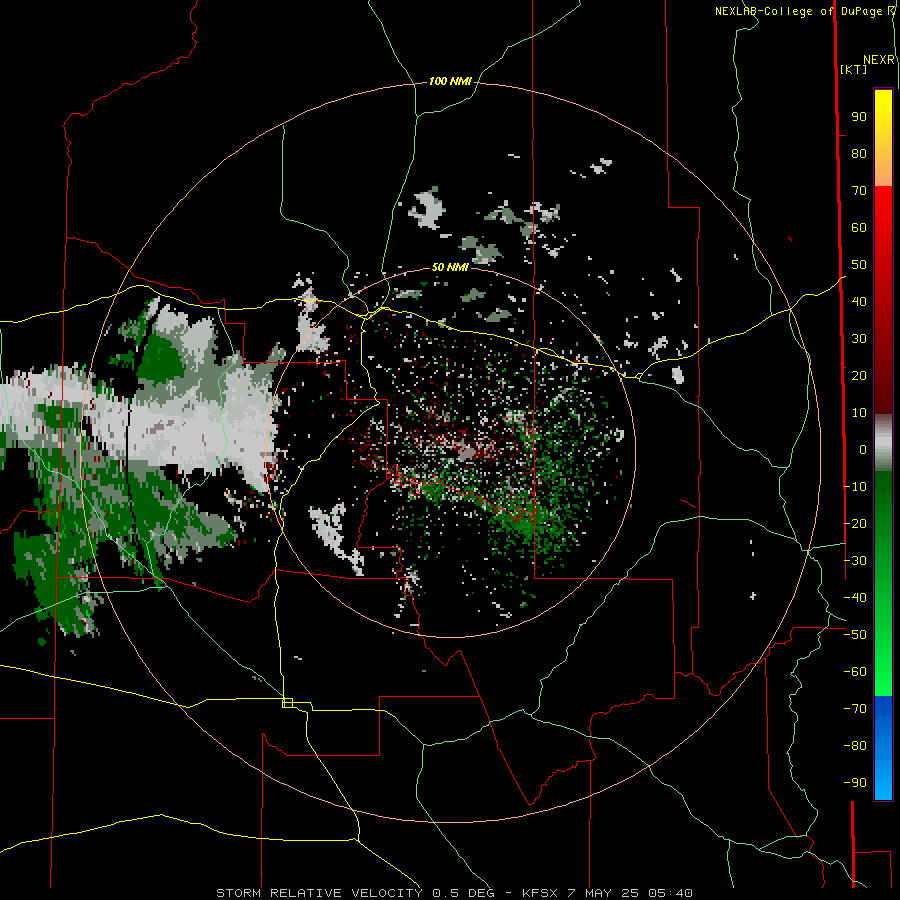Click the 50 value on the velocity scale

tap(859, 265)
